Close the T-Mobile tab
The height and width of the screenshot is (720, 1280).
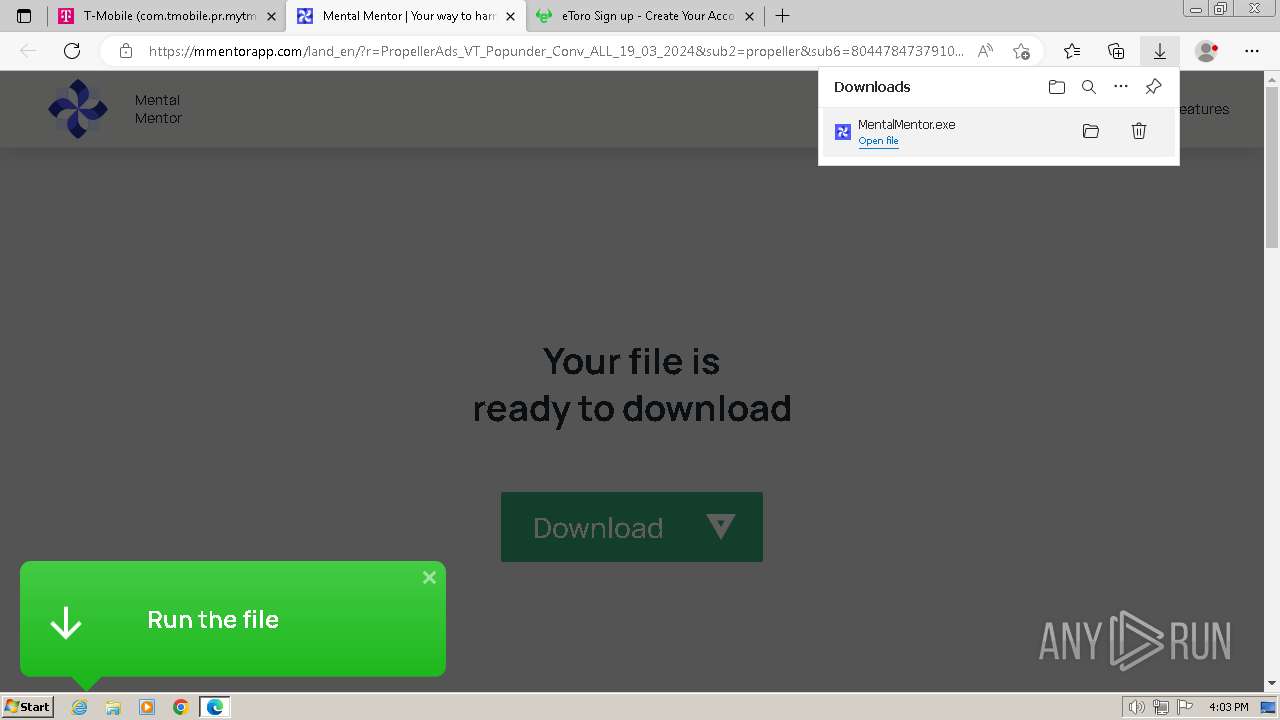(x=271, y=16)
